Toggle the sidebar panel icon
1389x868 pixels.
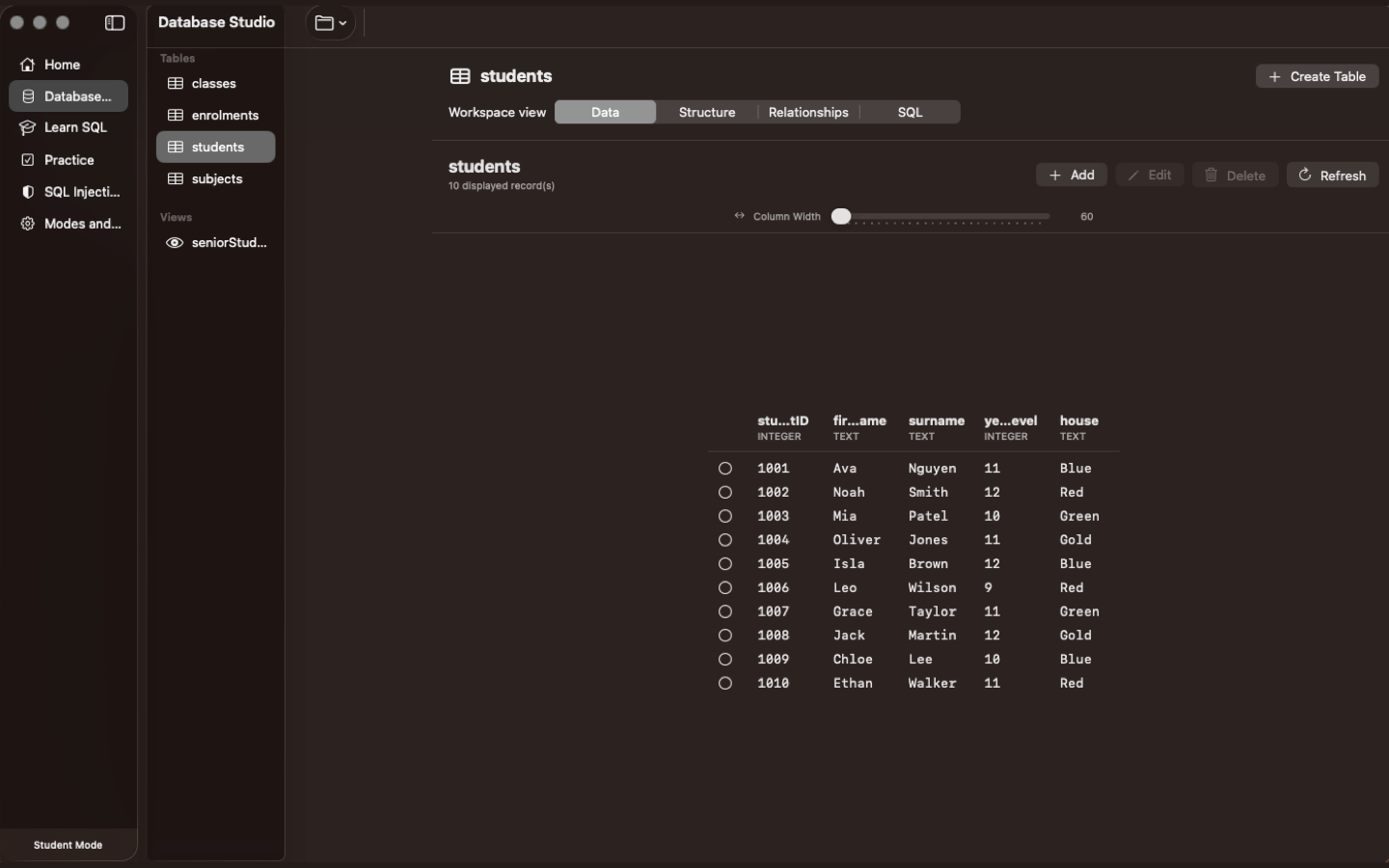coord(115,23)
